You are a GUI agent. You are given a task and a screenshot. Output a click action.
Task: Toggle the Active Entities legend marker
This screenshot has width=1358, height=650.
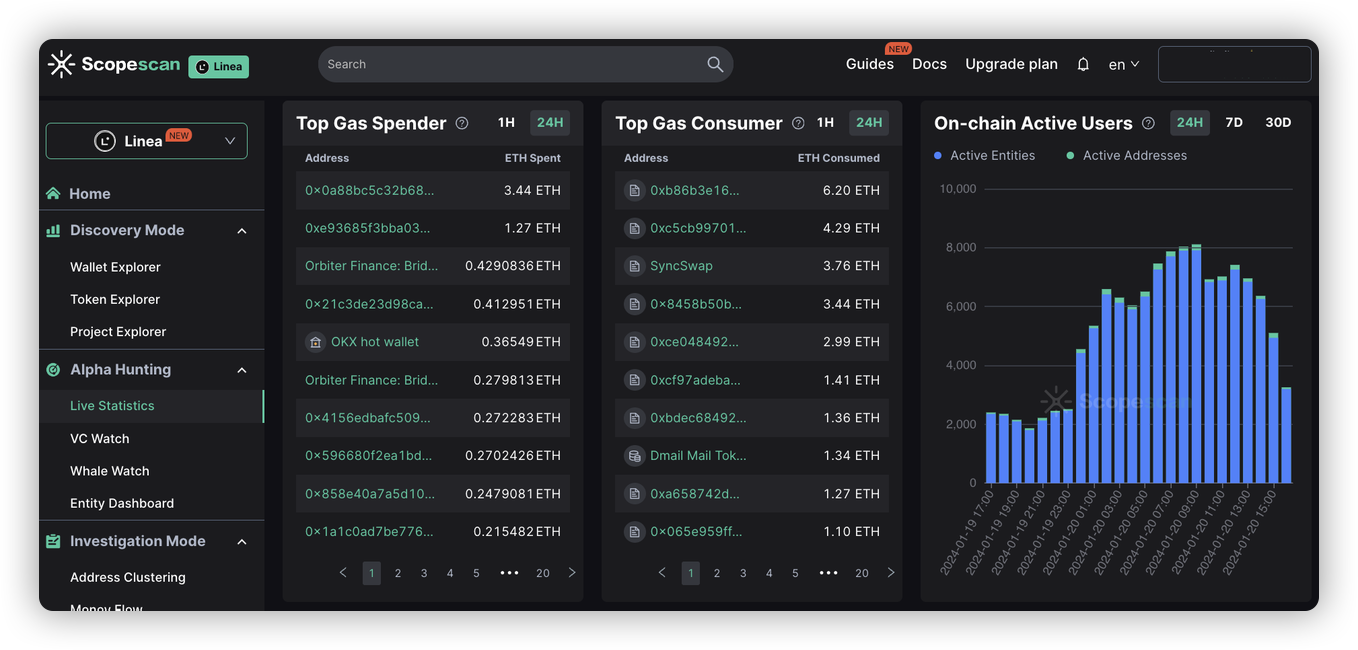(x=938, y=156)
